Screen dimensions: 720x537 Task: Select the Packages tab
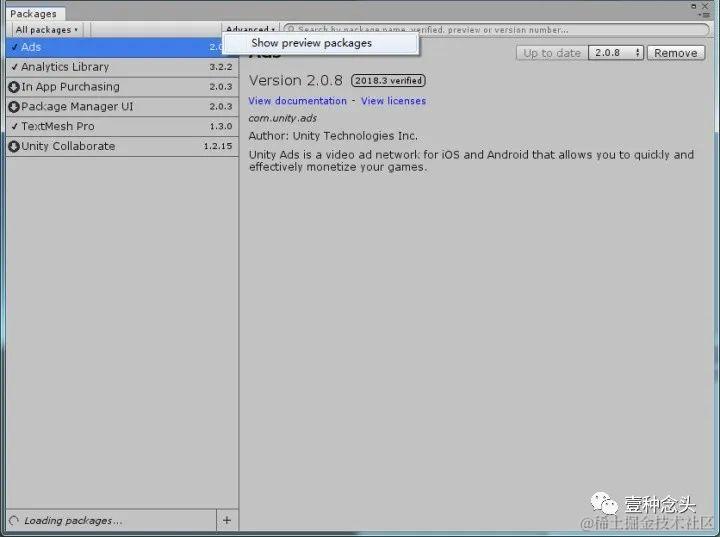coord(34,14)
